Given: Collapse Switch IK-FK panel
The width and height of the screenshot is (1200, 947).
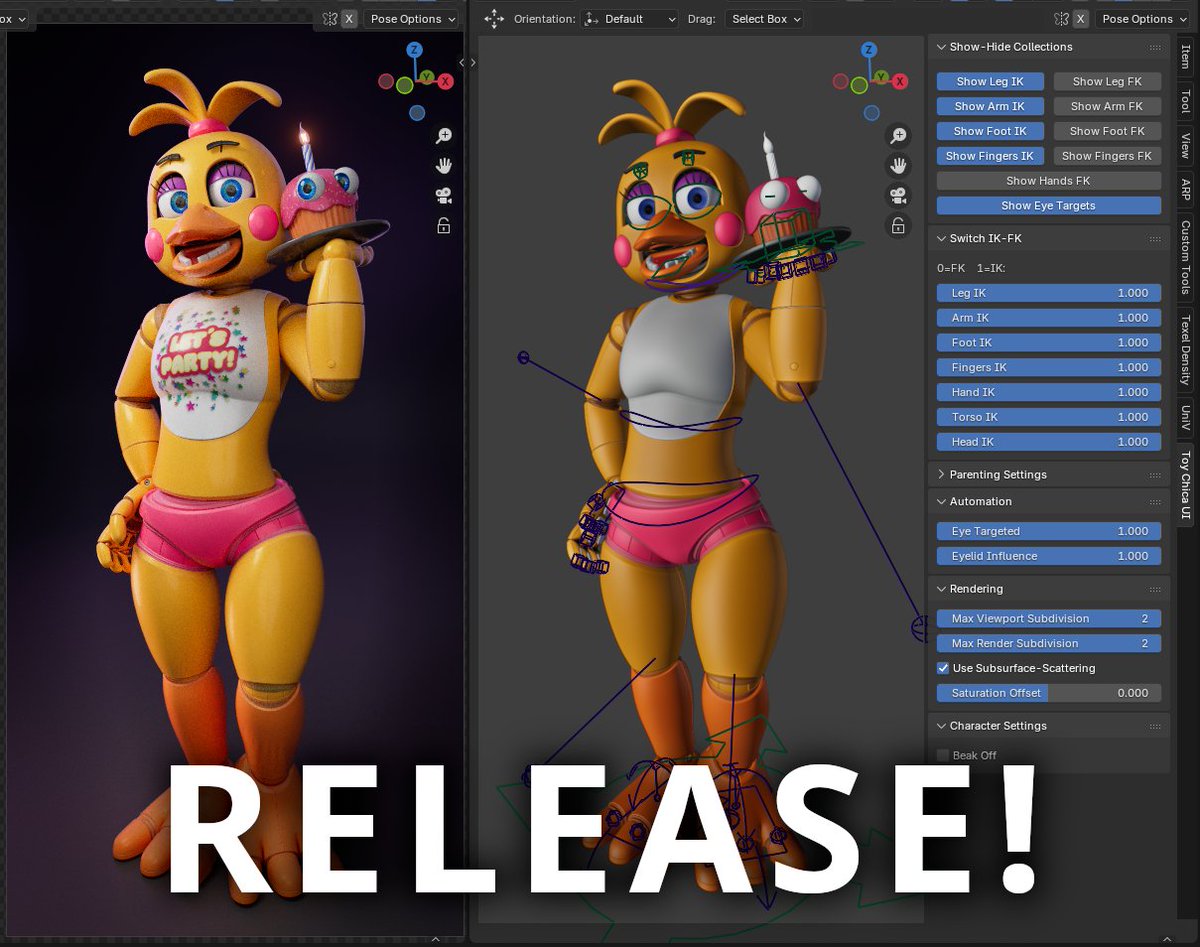Looking at the screenshot, I should coord(941,238).
